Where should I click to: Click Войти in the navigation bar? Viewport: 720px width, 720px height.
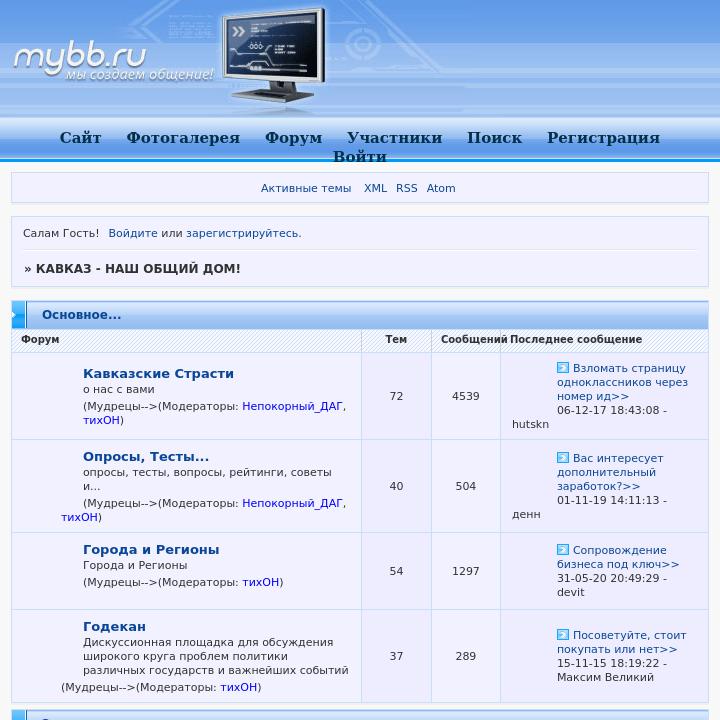tap(360, 156)
